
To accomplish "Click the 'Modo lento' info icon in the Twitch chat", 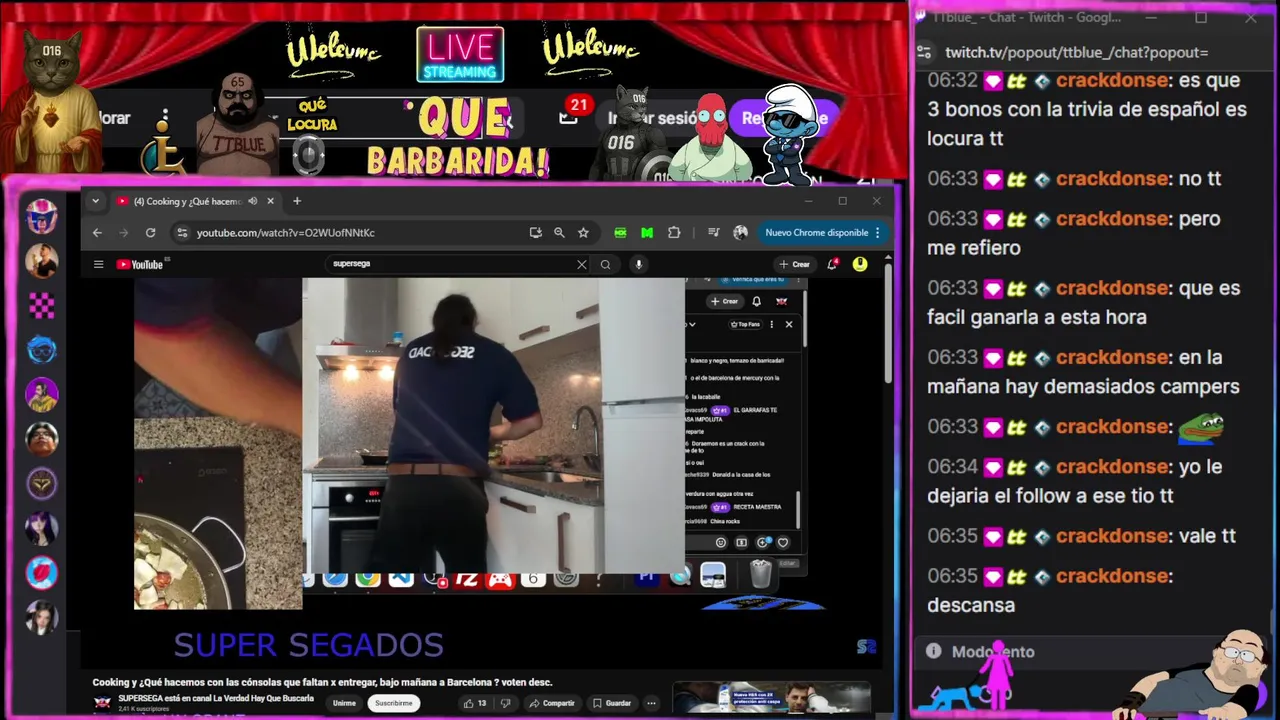I will point(933,651).
